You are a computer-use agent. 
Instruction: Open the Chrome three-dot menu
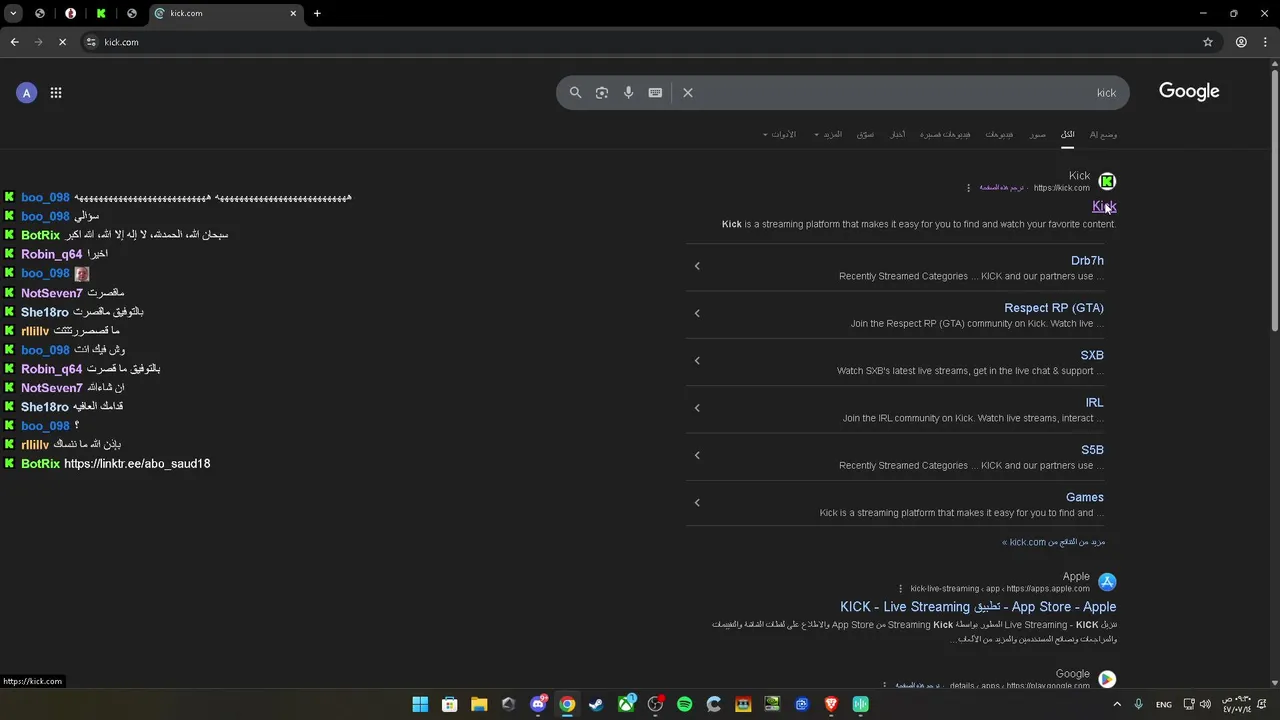click(1265, 42)
